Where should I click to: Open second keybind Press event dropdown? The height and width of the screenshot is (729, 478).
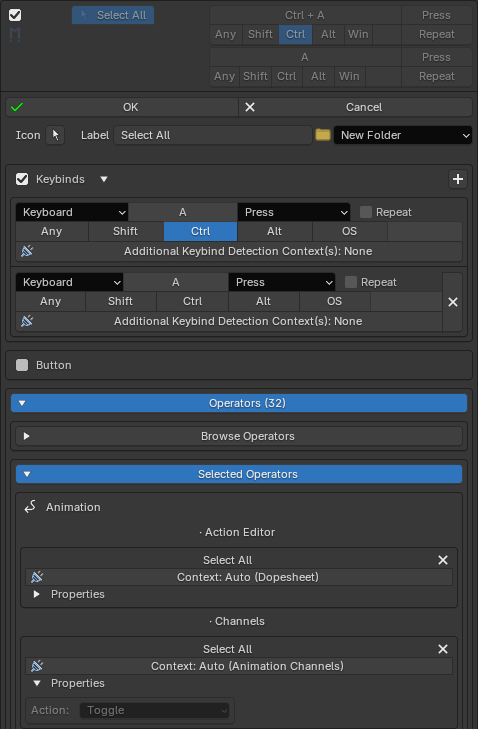[282, 283]
